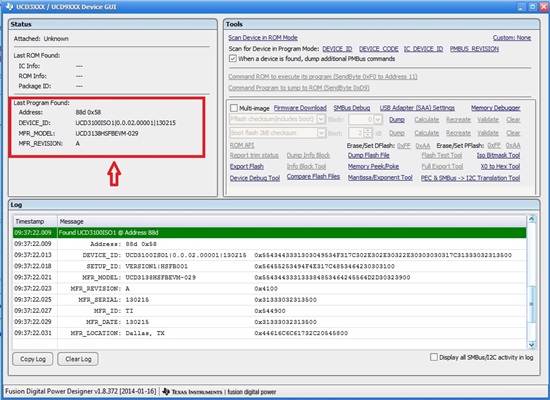Uncheck dump additional PMBus commands checkbox
This screenshot has width=550, height=400.
233,59
